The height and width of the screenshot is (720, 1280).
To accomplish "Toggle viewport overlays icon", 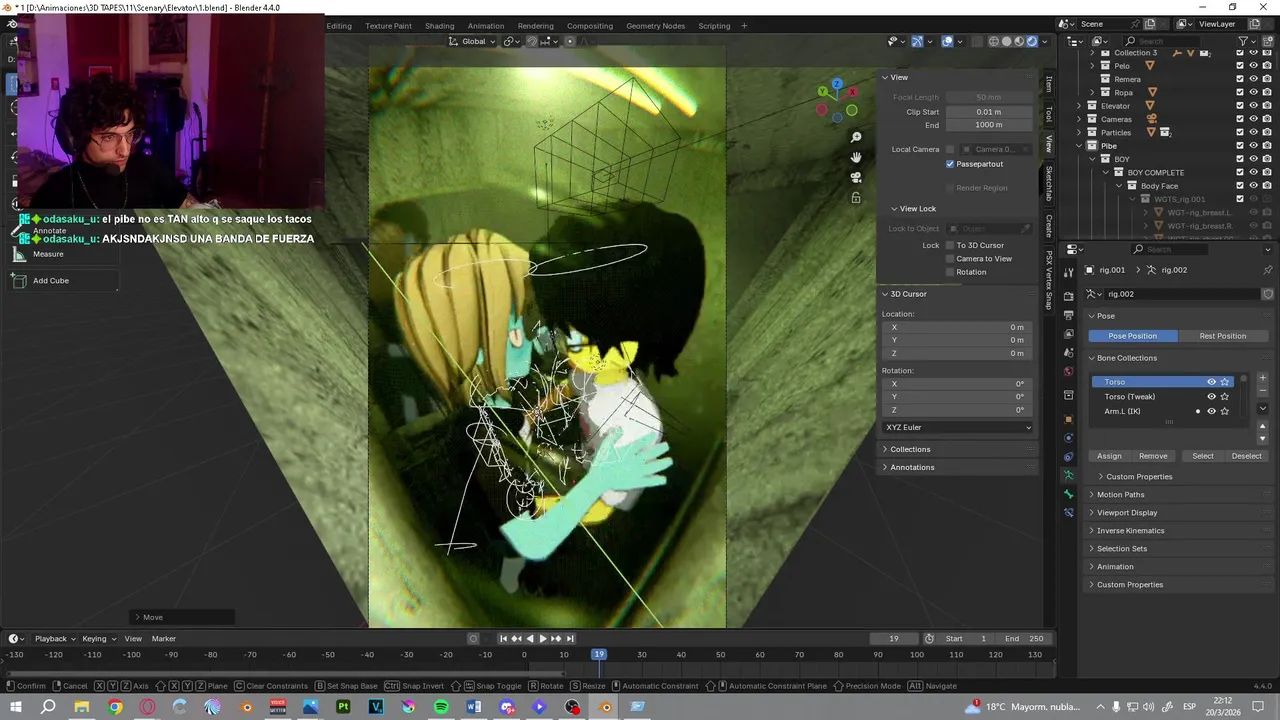I will coord(947,41).
